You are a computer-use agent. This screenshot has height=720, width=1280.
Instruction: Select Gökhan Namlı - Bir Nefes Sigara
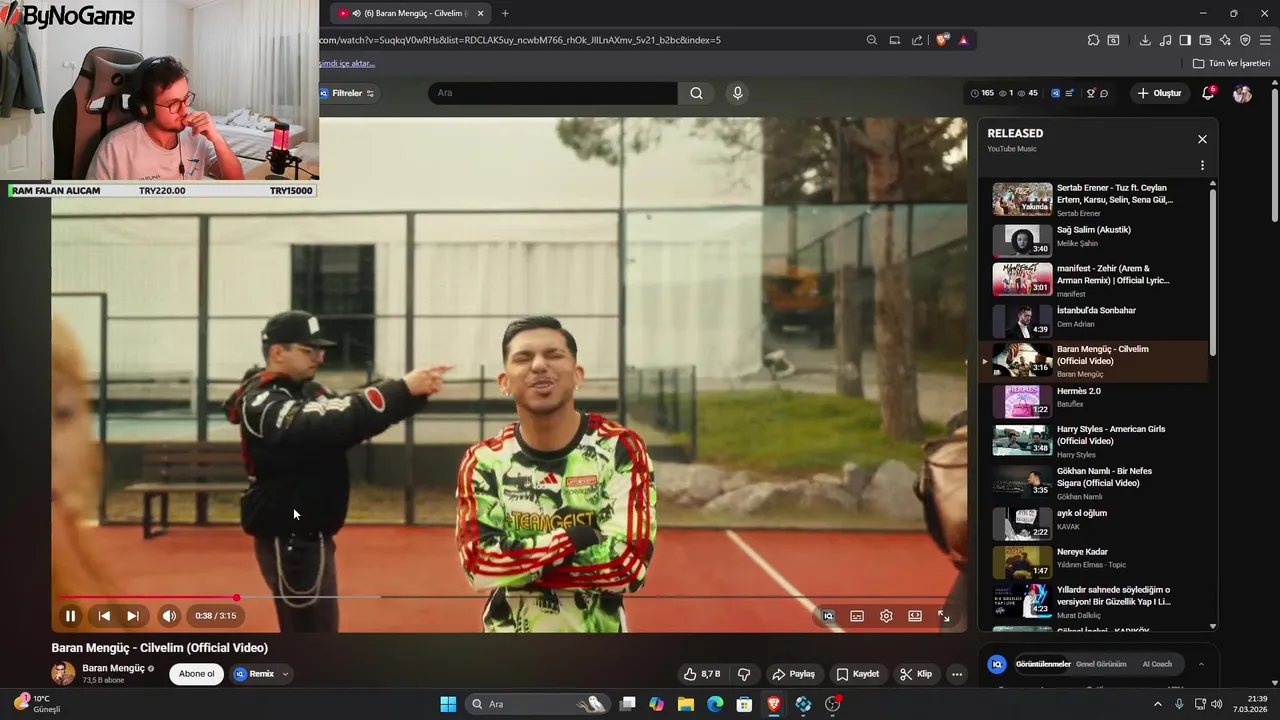click(x=1094, y=483)
